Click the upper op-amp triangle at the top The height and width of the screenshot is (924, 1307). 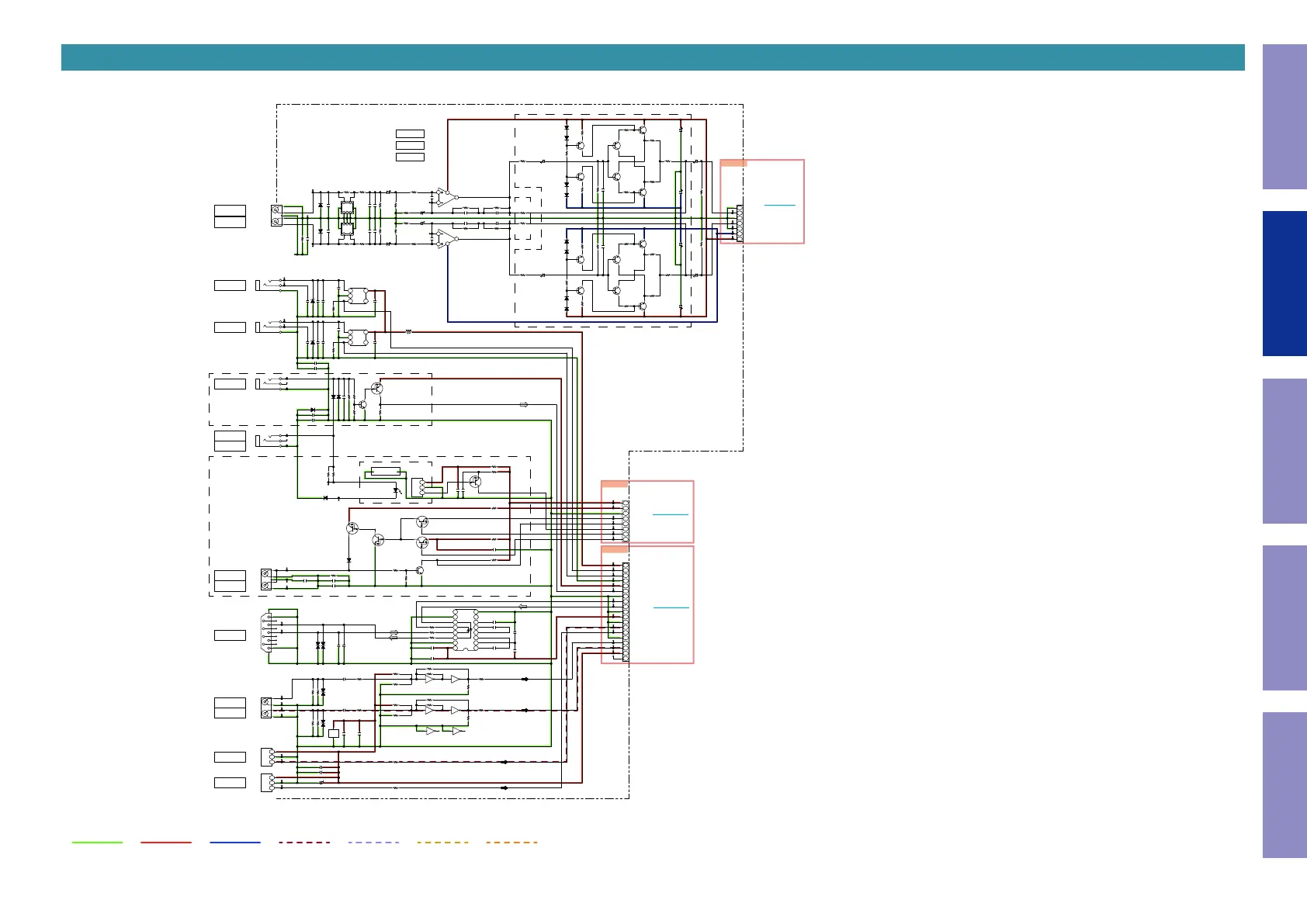point(445,197)
